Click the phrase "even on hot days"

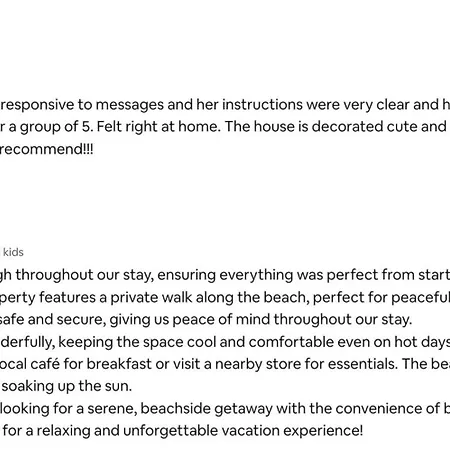pyautogui.click(x=393, y=342)
